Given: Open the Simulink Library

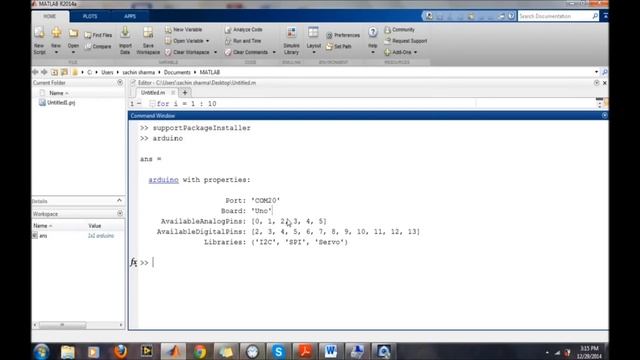Looking at the screenshot, I should [x=291, y=40].
